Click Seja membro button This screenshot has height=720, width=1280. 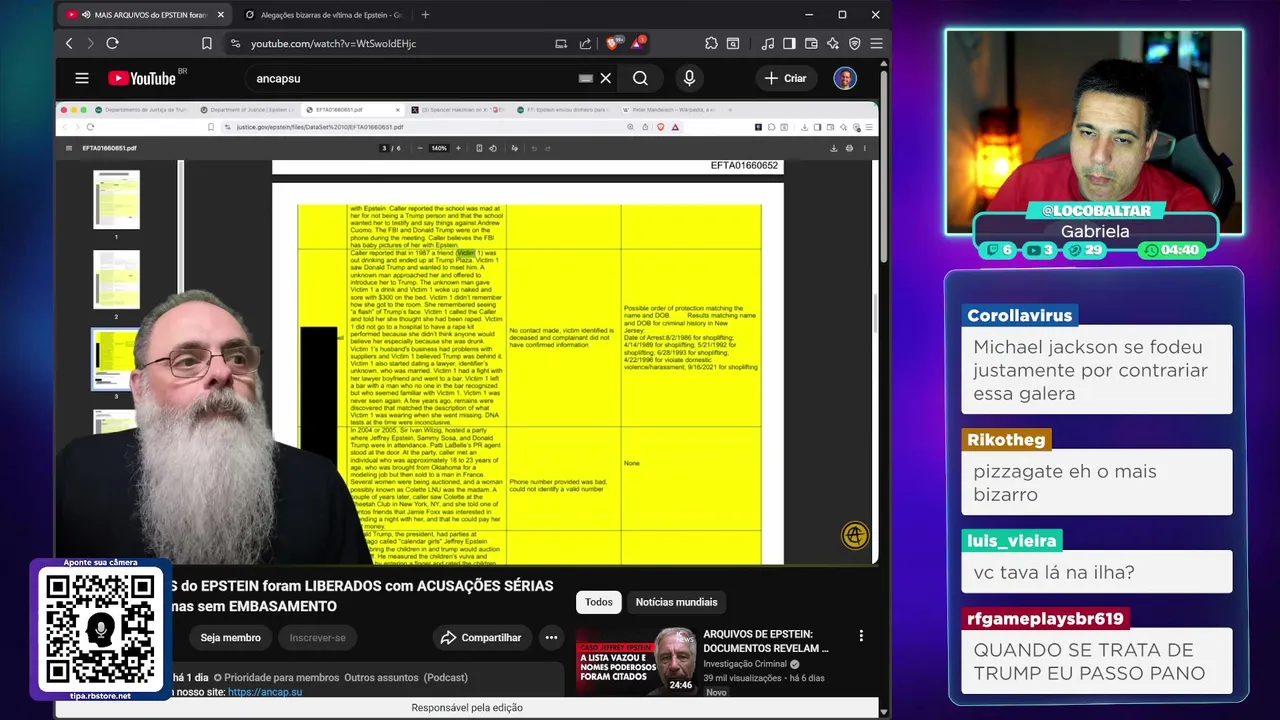tap(230, 638)
